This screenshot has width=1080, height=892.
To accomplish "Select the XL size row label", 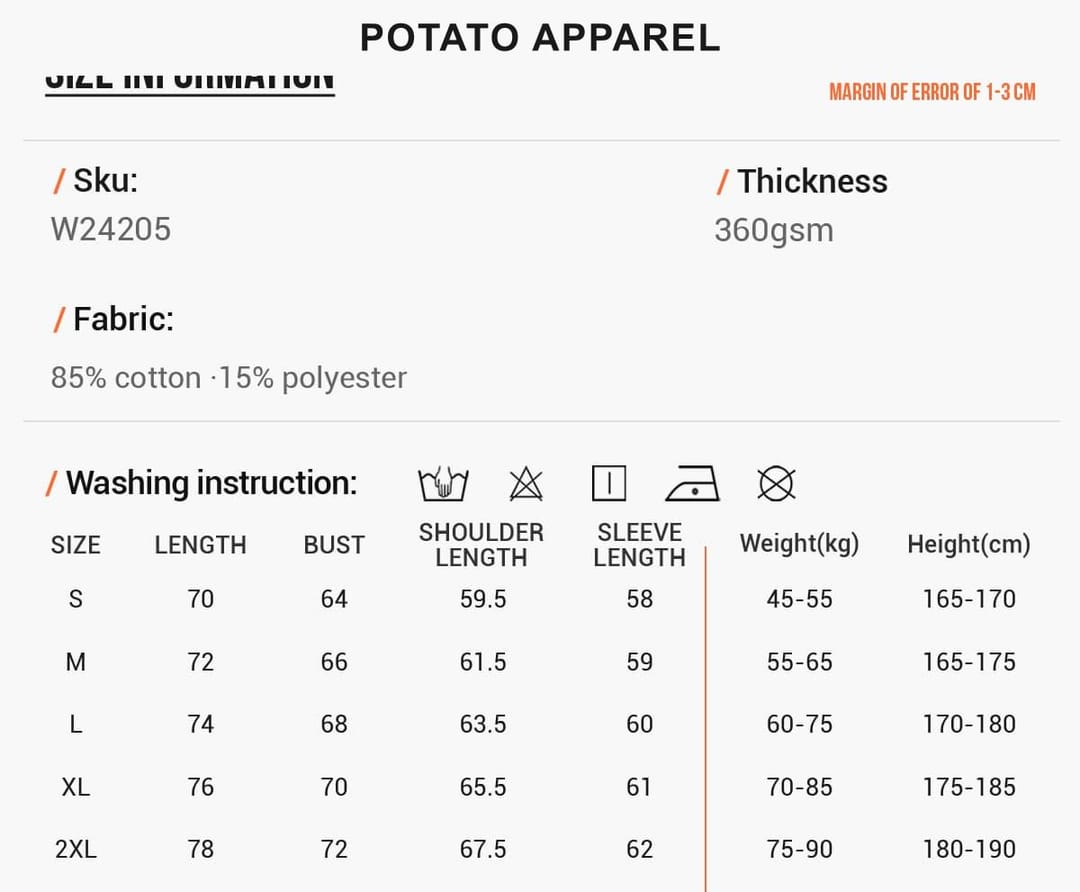I will pos(76,787).
